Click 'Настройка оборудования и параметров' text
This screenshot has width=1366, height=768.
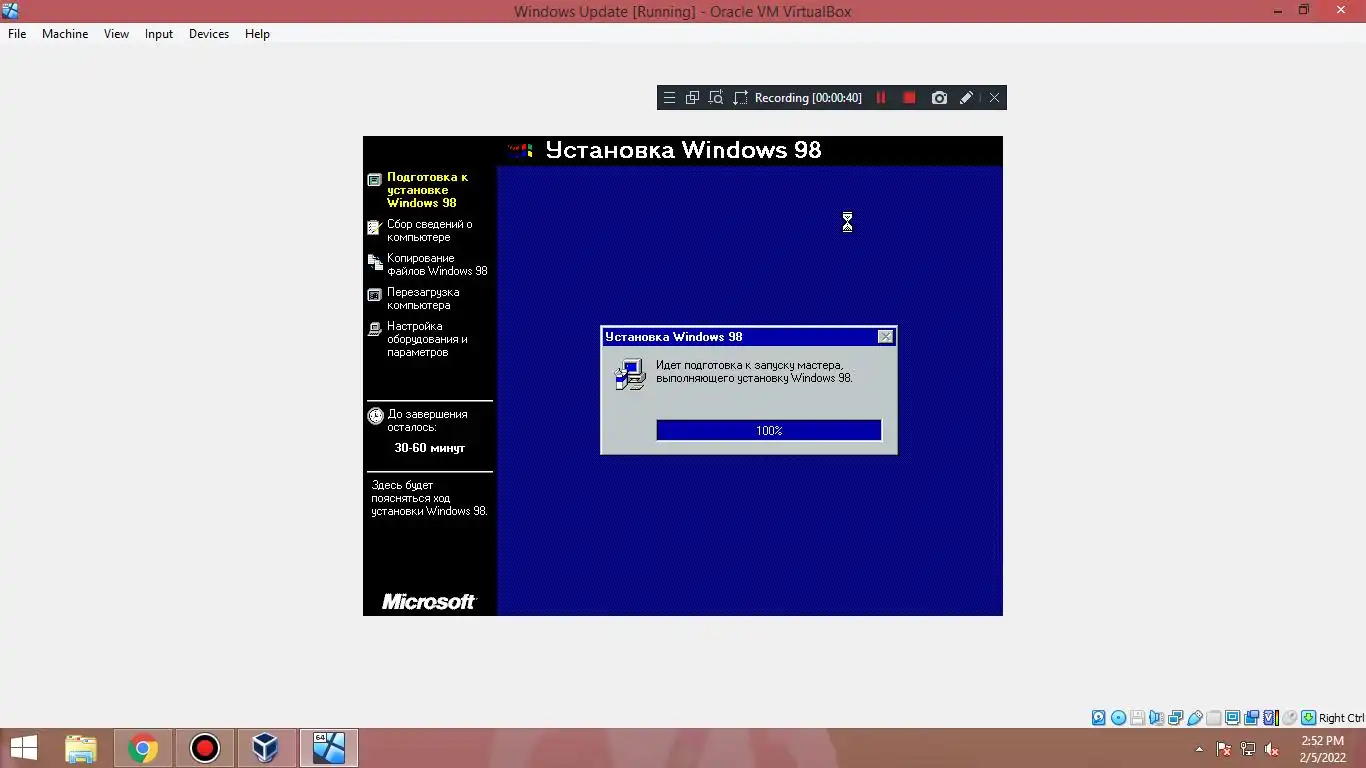pyautogui.click(x=427, y=339)
